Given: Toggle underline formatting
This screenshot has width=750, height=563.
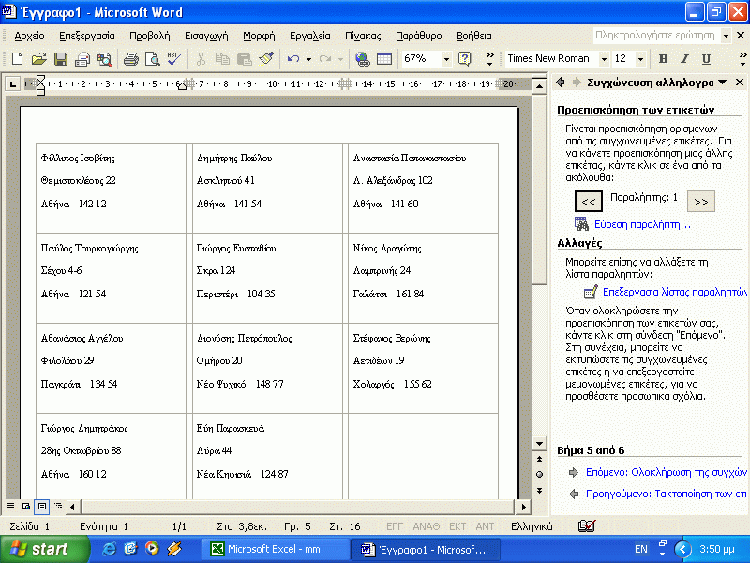Looking at the screenshot, I should click(706, 59).
